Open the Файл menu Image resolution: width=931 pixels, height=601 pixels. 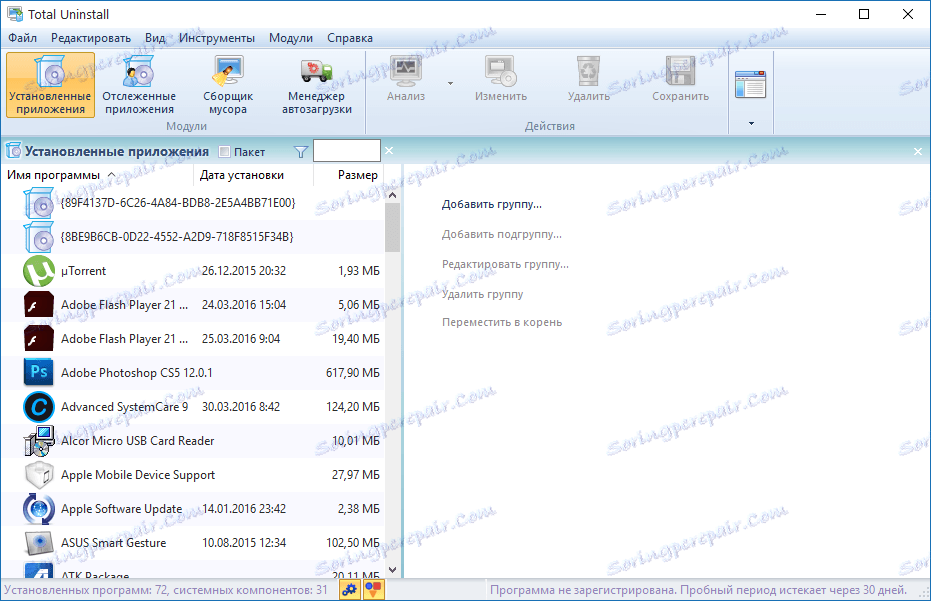click(23, 38)
